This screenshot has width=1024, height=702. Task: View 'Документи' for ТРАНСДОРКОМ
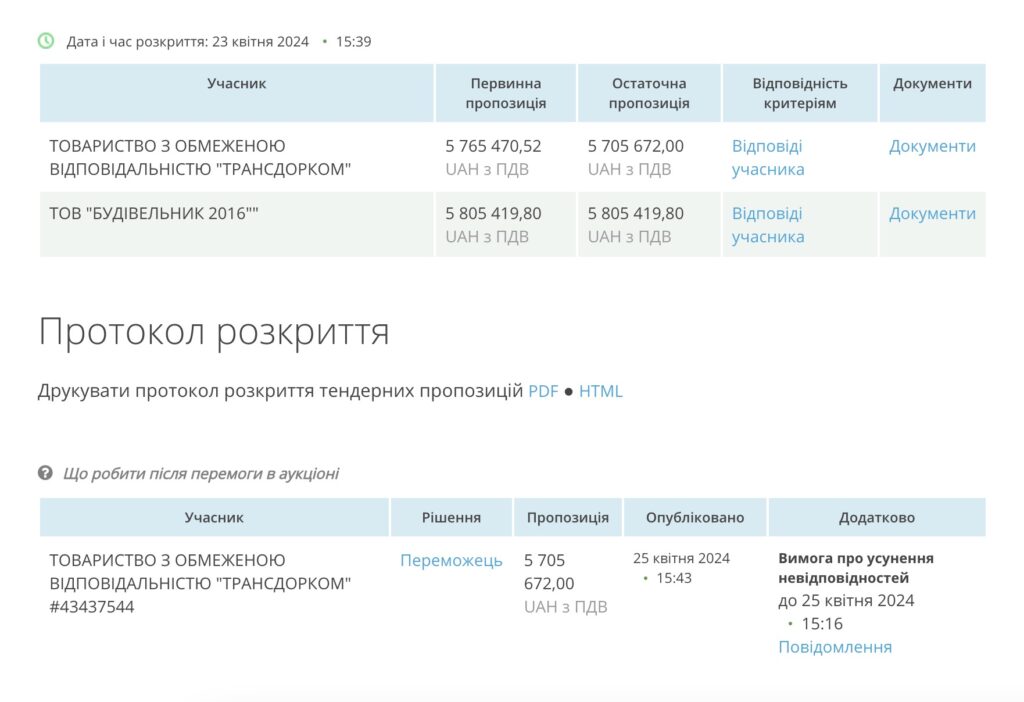click(x=932, y=146)
